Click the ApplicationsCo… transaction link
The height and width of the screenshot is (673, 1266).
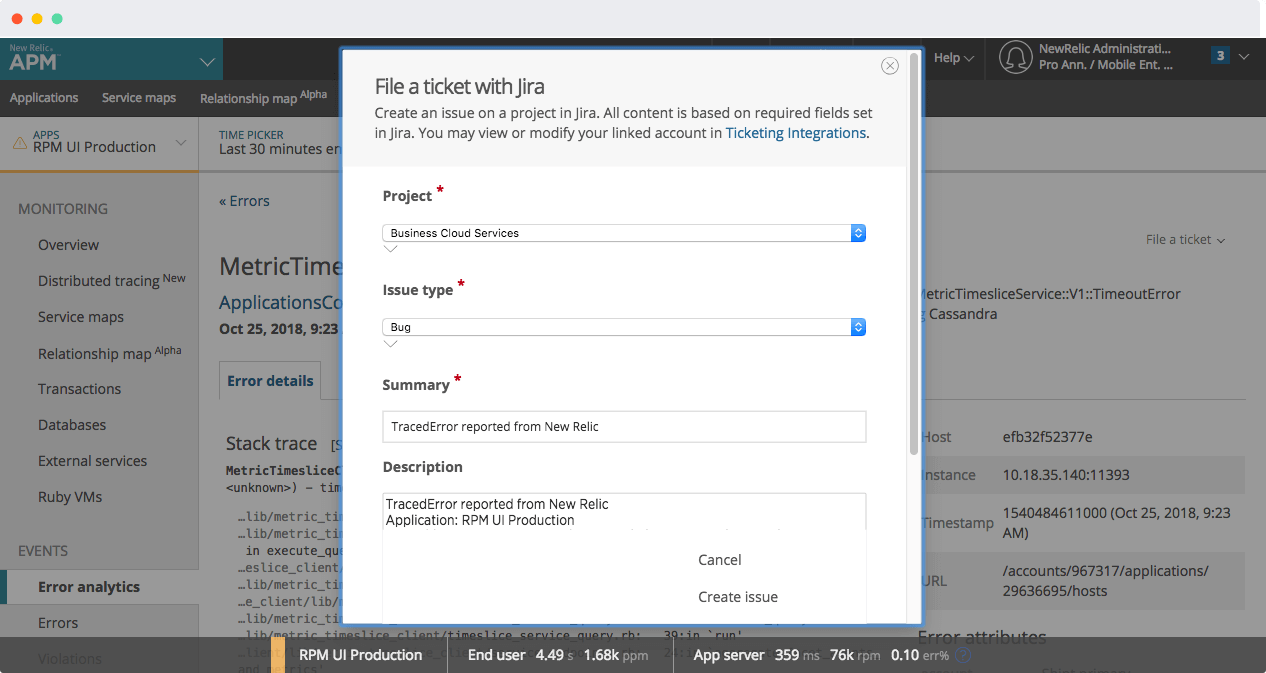coord(281,302)
